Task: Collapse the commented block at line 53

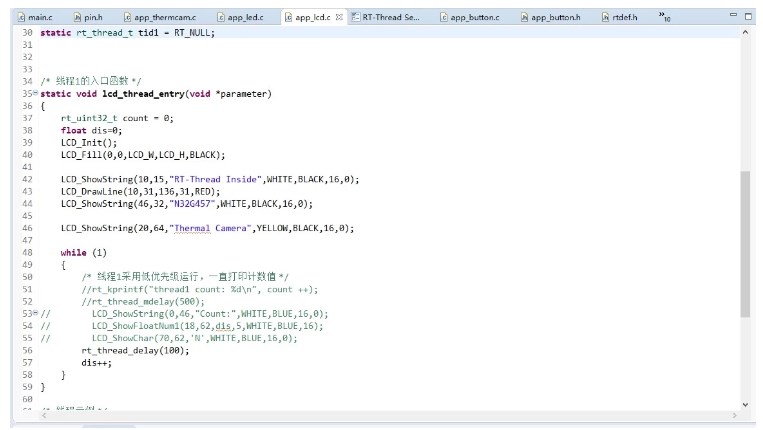Action: tap(36, 312)
